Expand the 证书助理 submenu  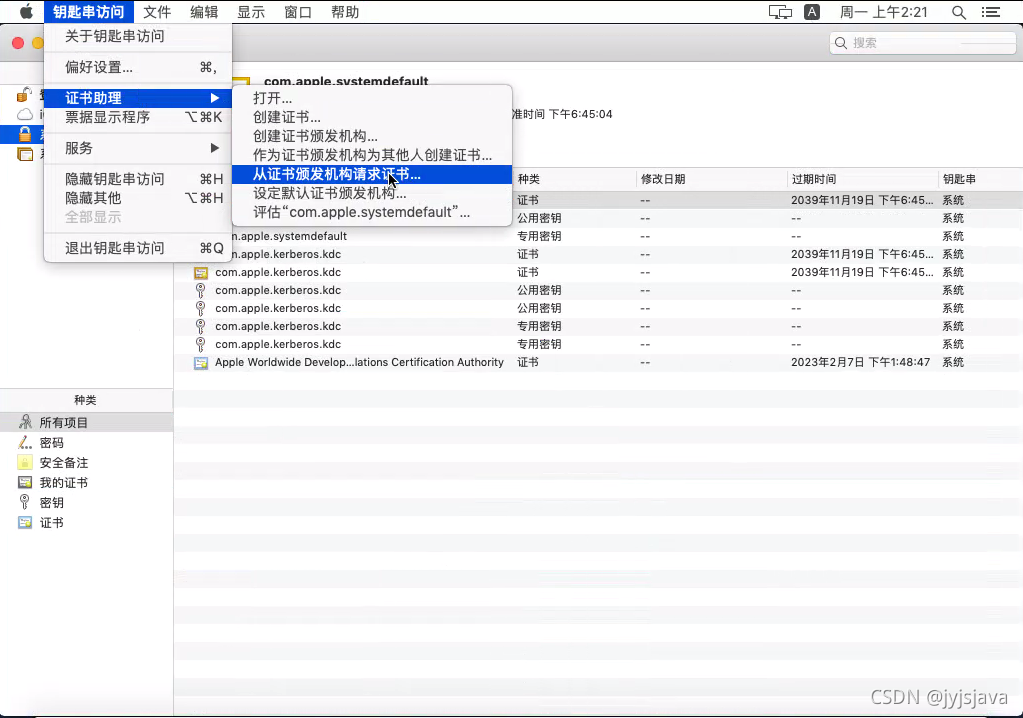(138, 98)
